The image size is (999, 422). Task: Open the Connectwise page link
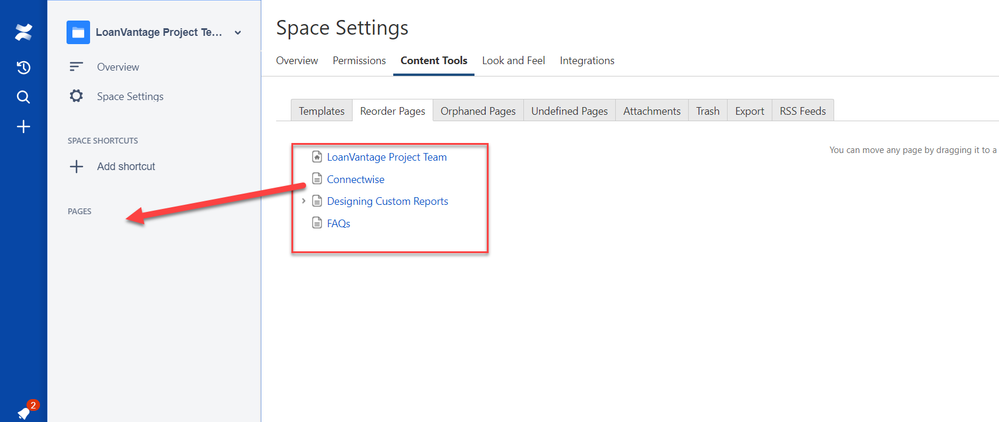[x=356, y=180]
